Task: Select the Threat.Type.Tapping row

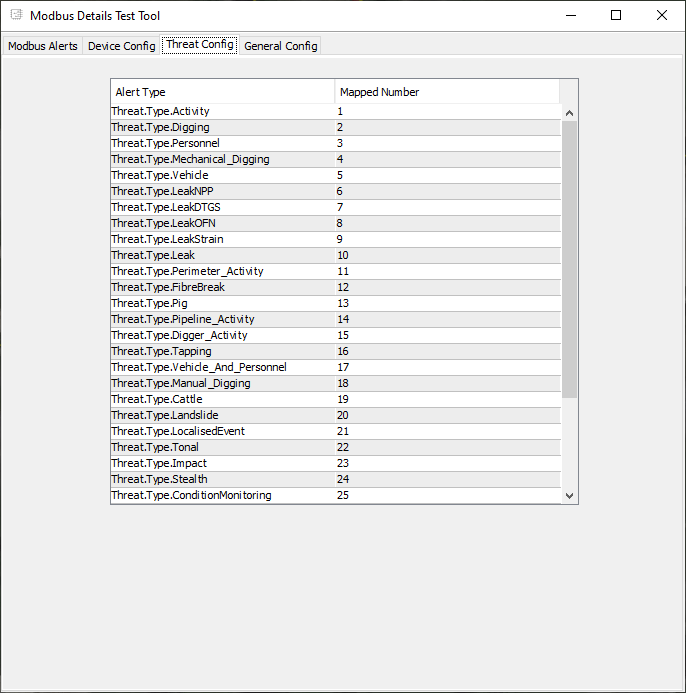Action: coord(336,351)
